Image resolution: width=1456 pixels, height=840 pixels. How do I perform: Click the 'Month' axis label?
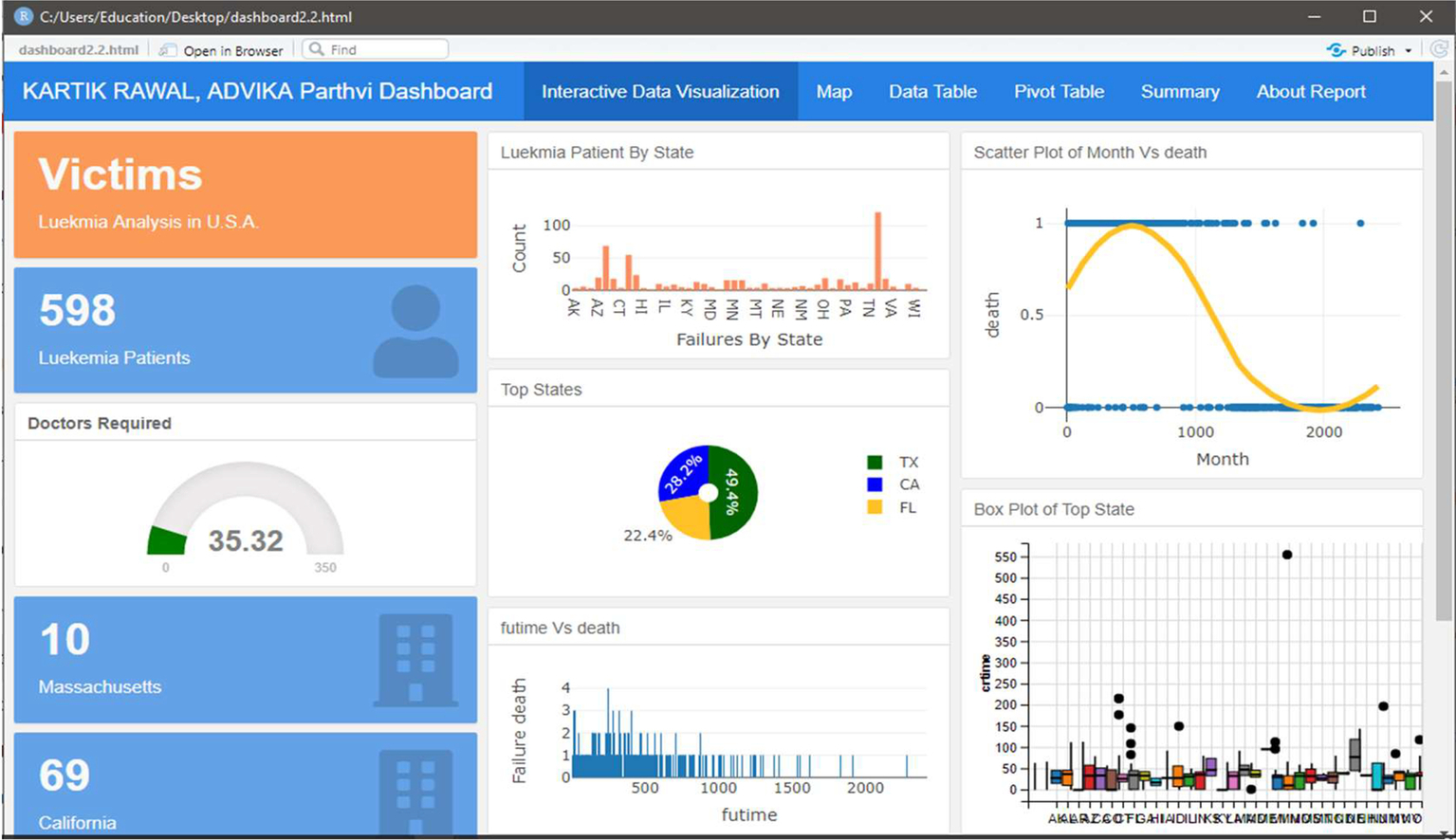[x=1222, y=459]
